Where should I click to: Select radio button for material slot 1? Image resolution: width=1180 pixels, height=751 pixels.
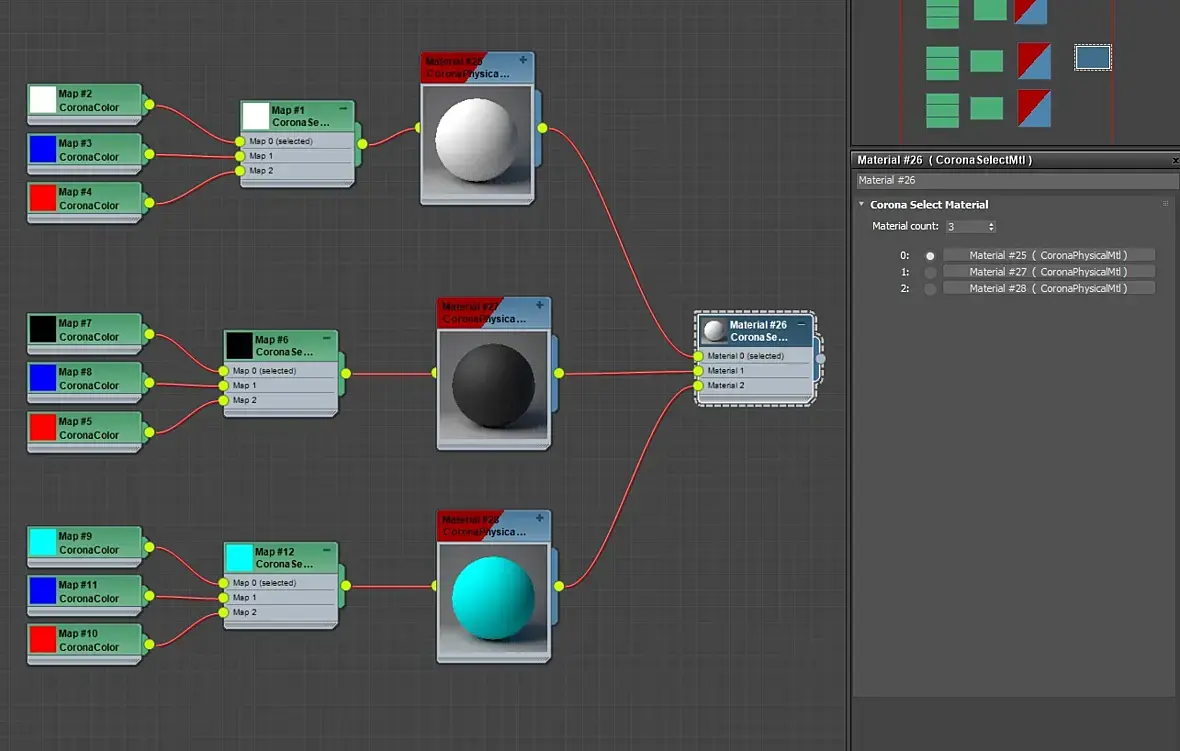(930, 272)
